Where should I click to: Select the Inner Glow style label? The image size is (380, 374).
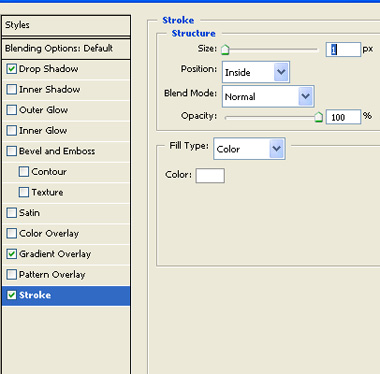43,130
